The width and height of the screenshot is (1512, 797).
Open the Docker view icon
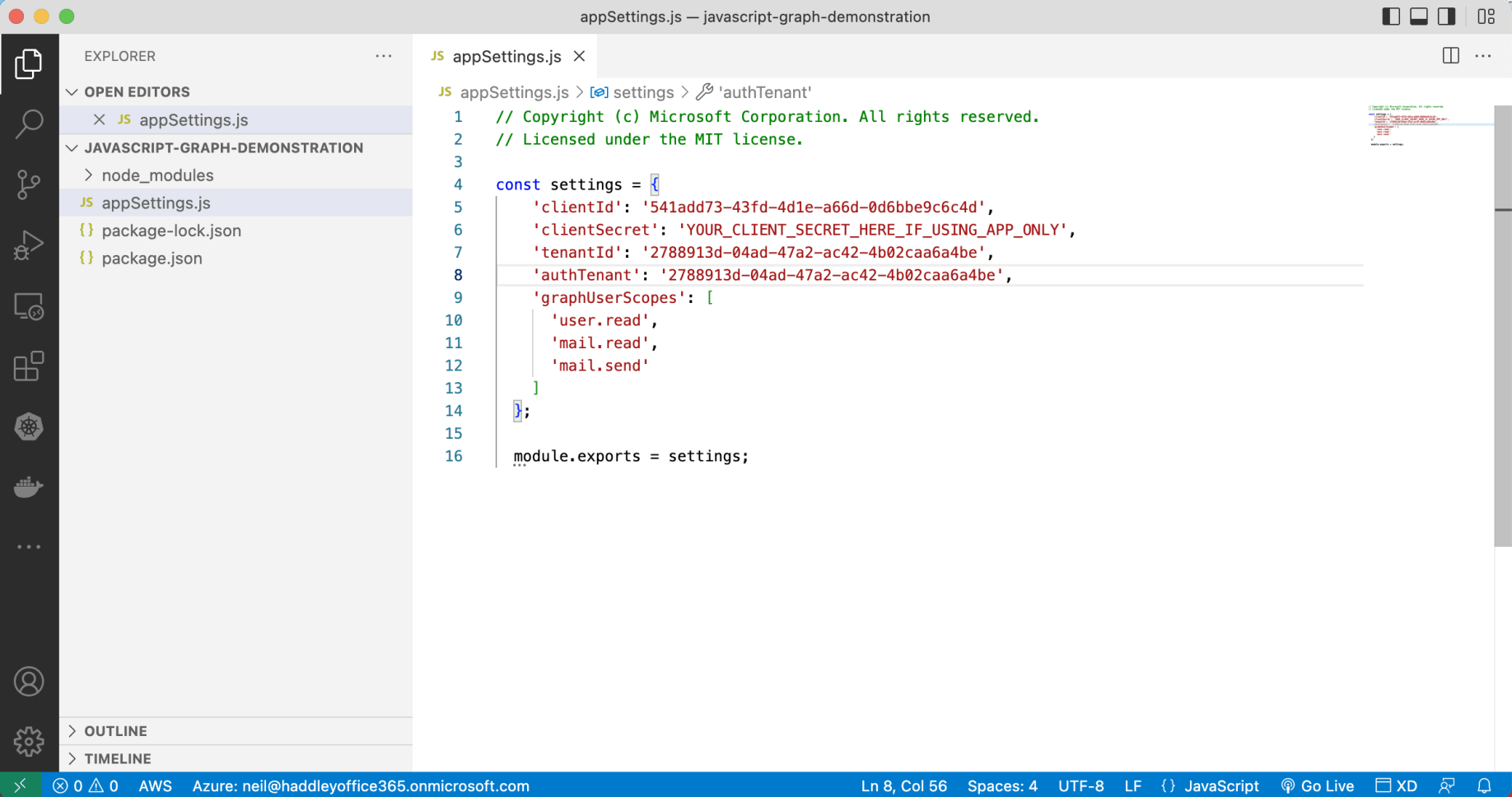[x=29, y=487]
